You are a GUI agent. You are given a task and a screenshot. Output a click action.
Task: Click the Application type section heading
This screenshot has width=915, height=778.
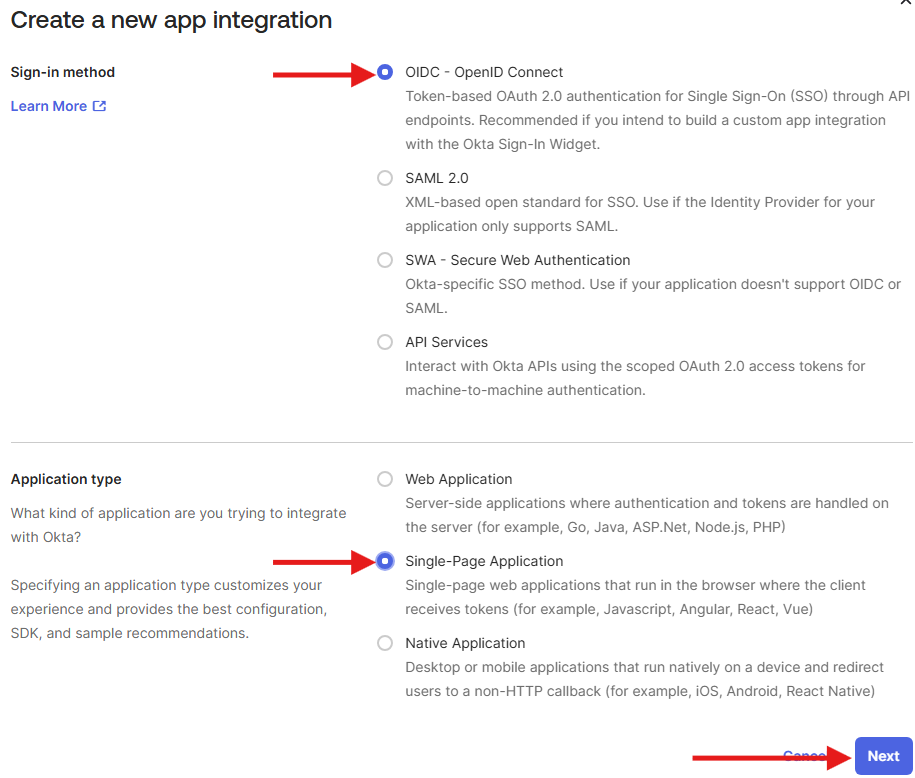coord(65,479)
